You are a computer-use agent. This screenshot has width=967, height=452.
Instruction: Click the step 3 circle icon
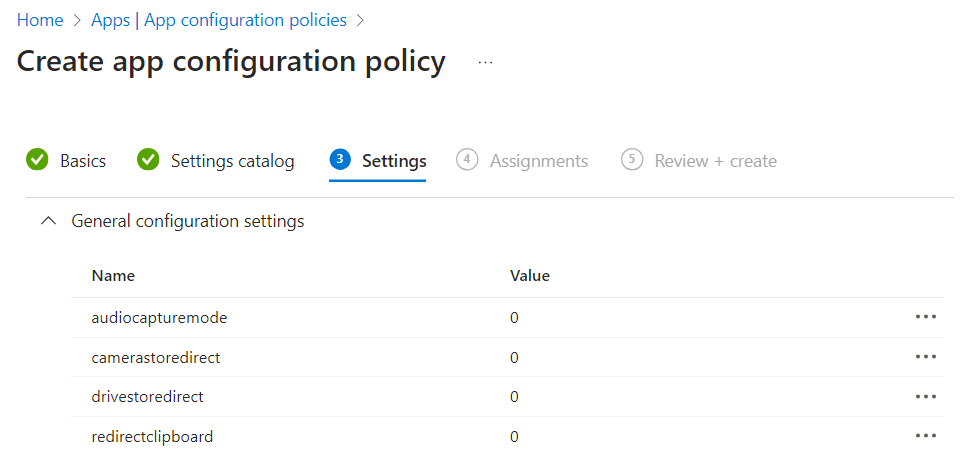tap(340, 160)
